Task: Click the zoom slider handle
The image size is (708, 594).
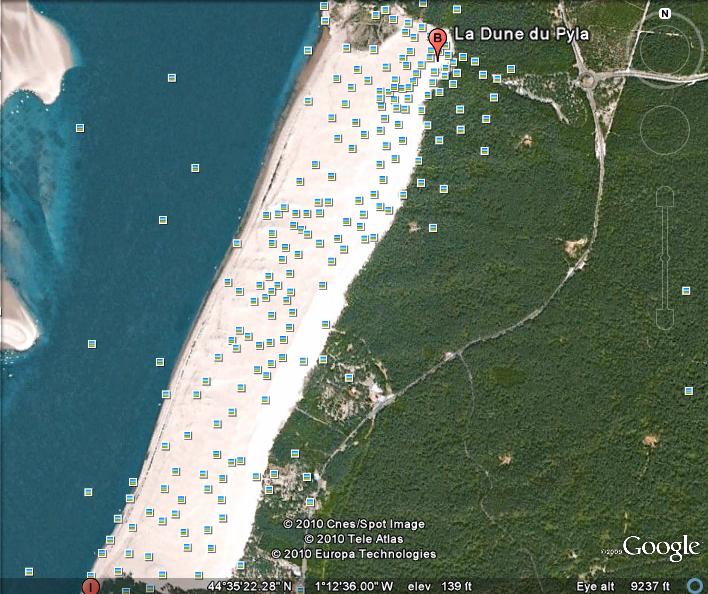Action: coord(665,259)
